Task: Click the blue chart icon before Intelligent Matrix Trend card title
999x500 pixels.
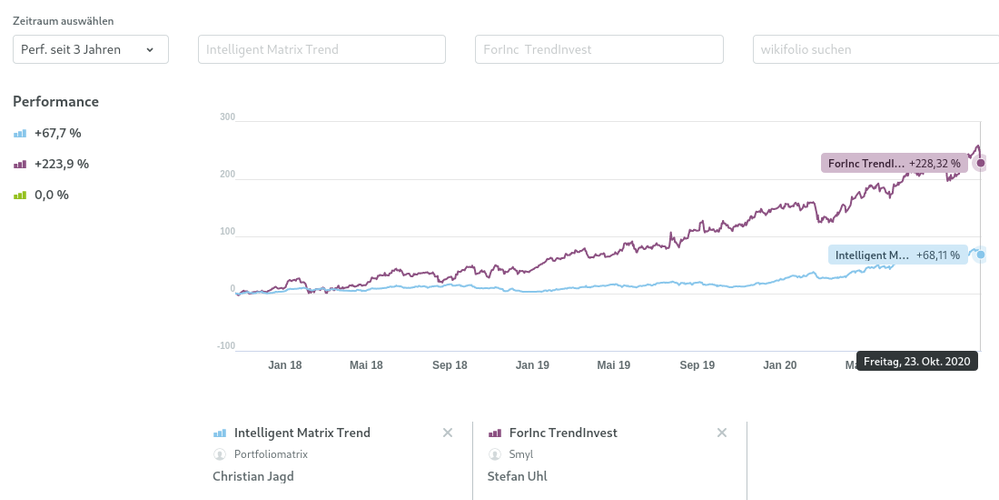Action: coord(220,434)
